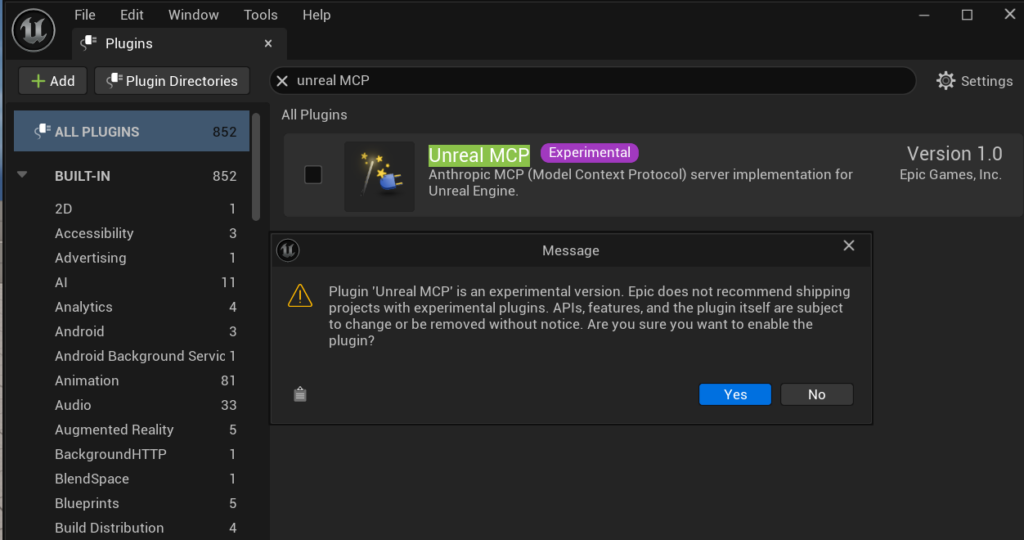1024x540 pixels.
Task: Click the category list scrollbar
Action: 256,167
